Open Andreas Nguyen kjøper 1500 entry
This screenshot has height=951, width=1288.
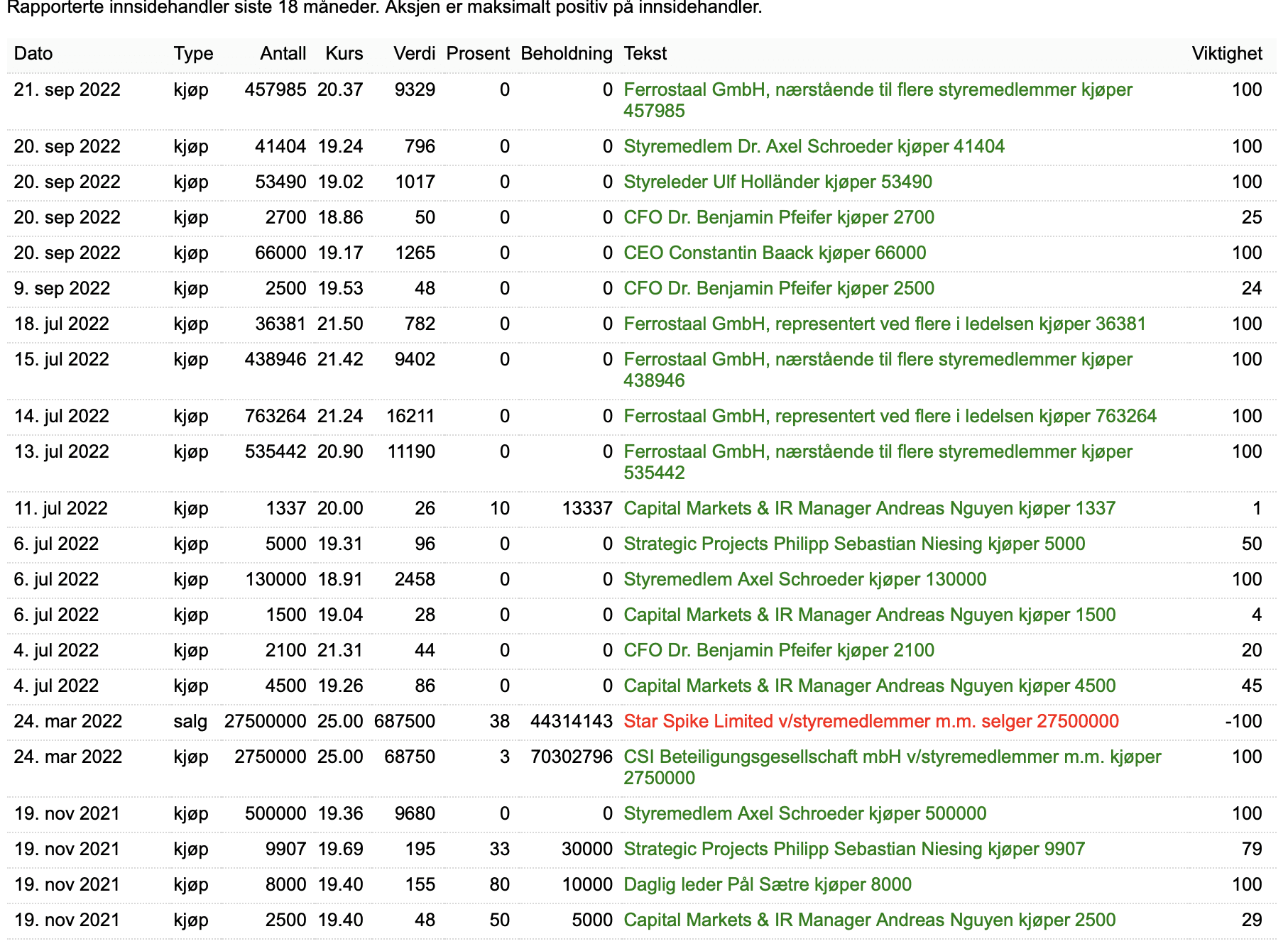870,615
